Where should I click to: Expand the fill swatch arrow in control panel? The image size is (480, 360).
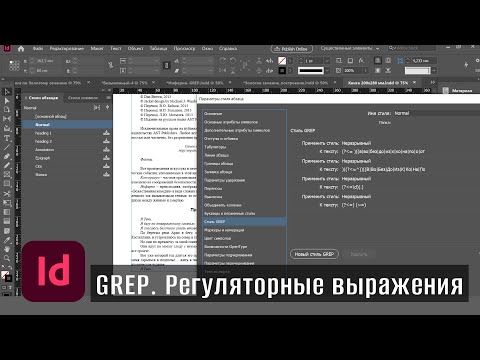pos(290,61)
